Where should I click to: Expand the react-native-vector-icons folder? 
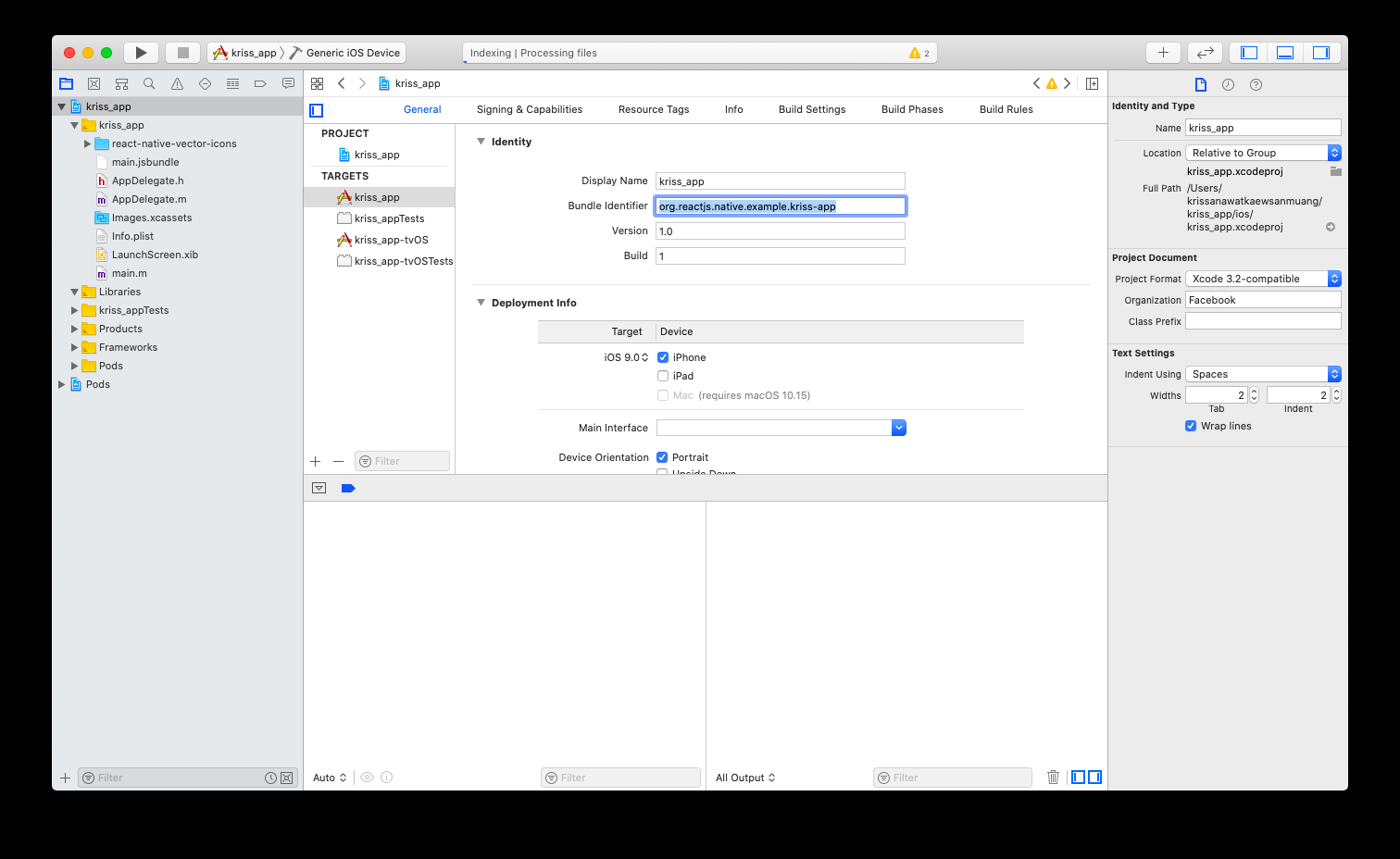point(87,143)
